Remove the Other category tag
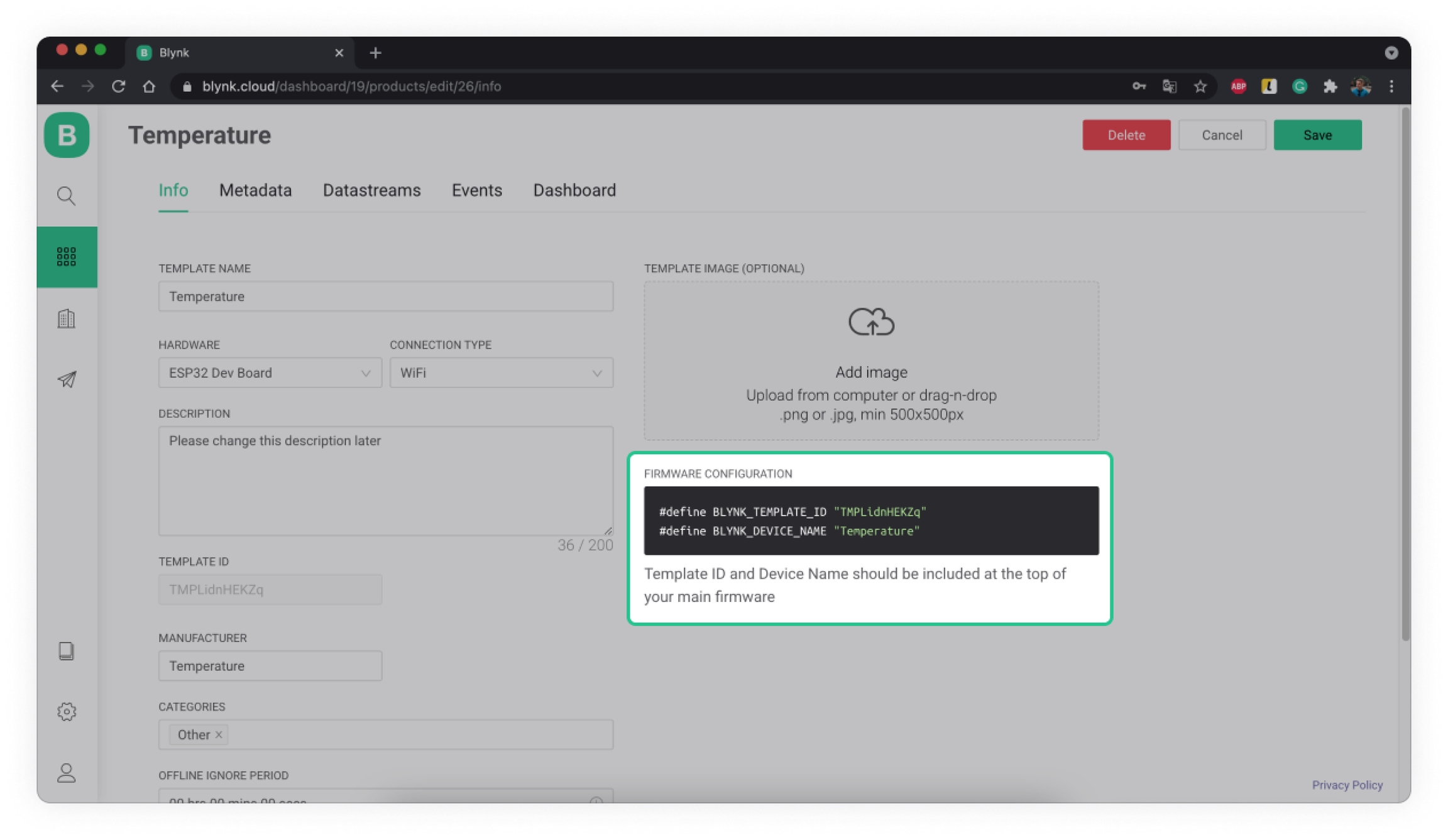Screen dimensions: 1448x840 pyautogui.click(x=219, y=734)
